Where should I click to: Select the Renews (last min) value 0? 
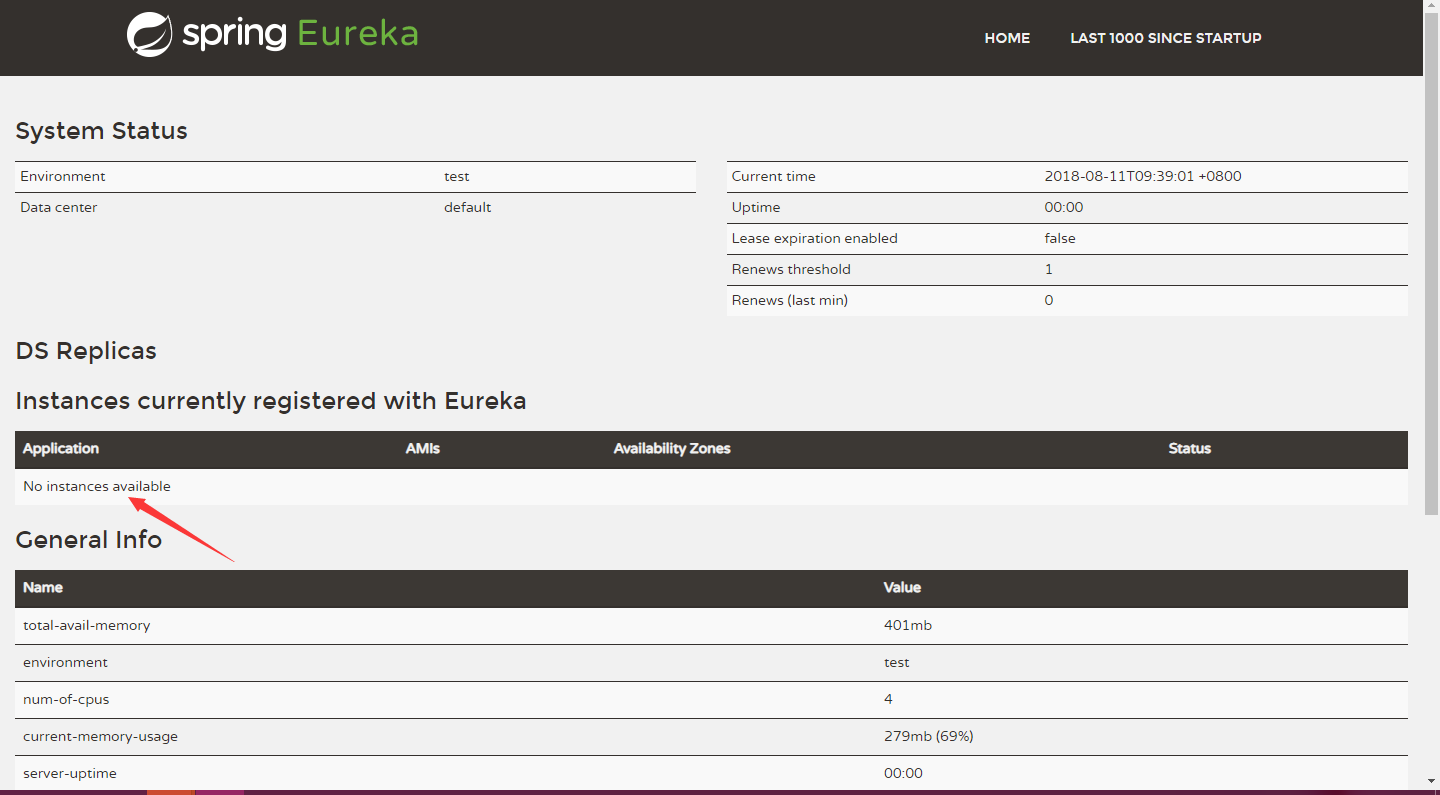coord(1049,300)
